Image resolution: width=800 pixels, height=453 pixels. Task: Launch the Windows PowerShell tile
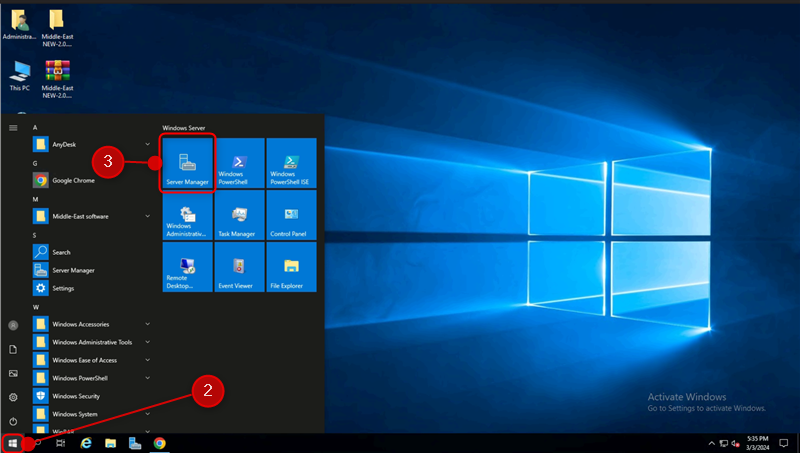pyautogui.click(x=239, y=163)
